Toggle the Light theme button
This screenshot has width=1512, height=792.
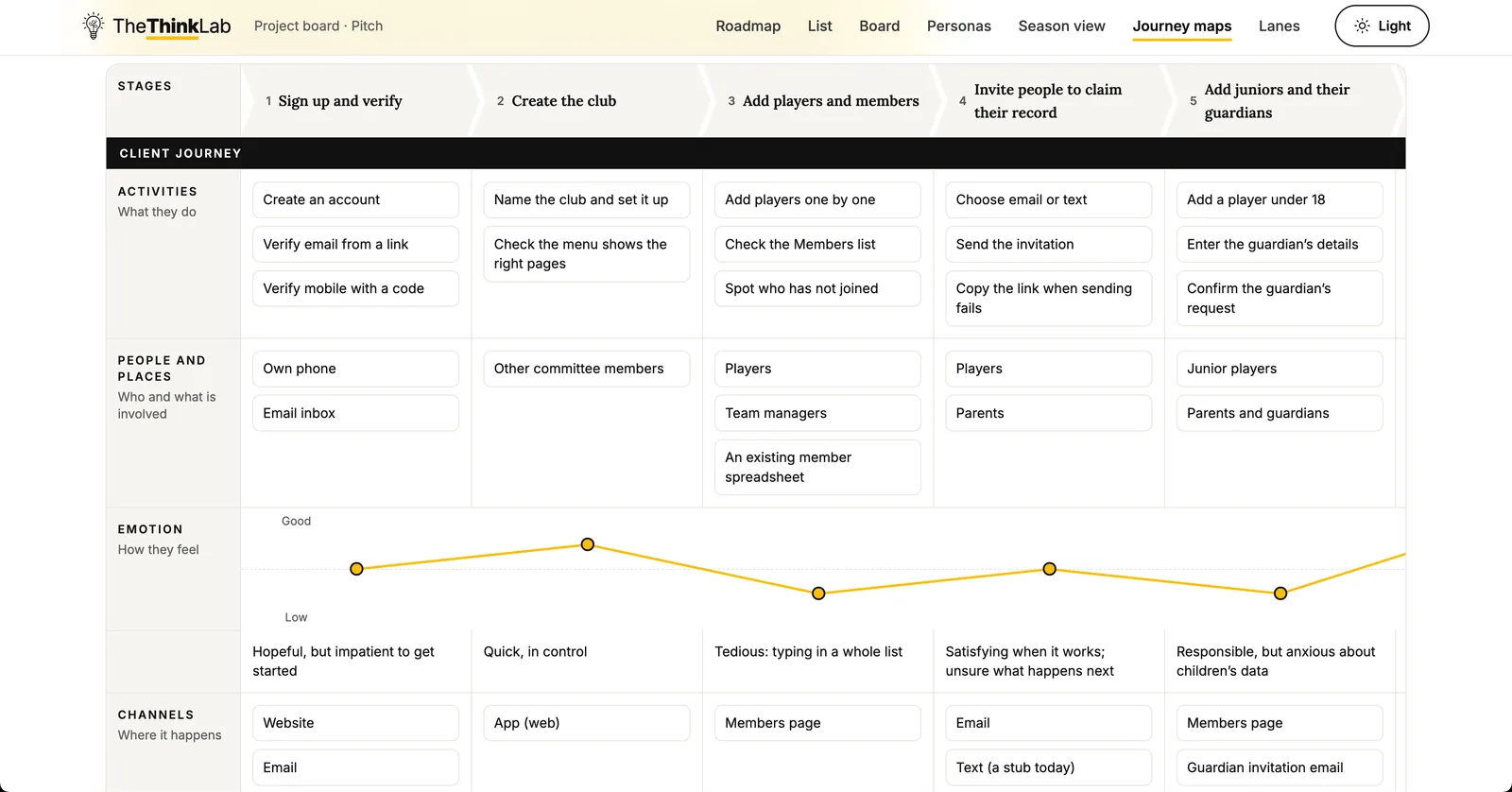1382,26
